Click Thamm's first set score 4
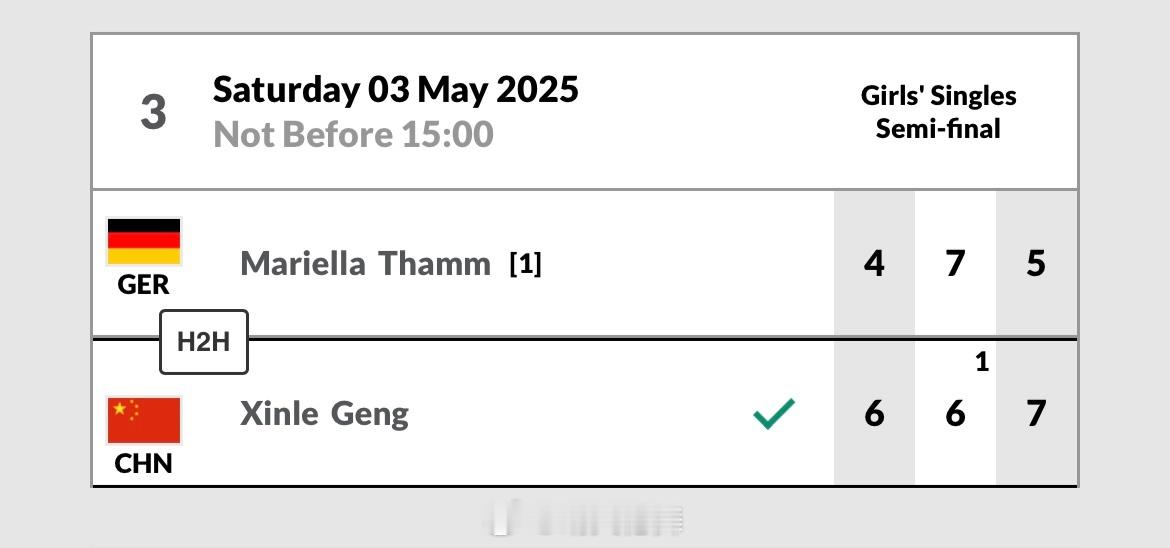 pyautogui.click(x=874, y=264)
